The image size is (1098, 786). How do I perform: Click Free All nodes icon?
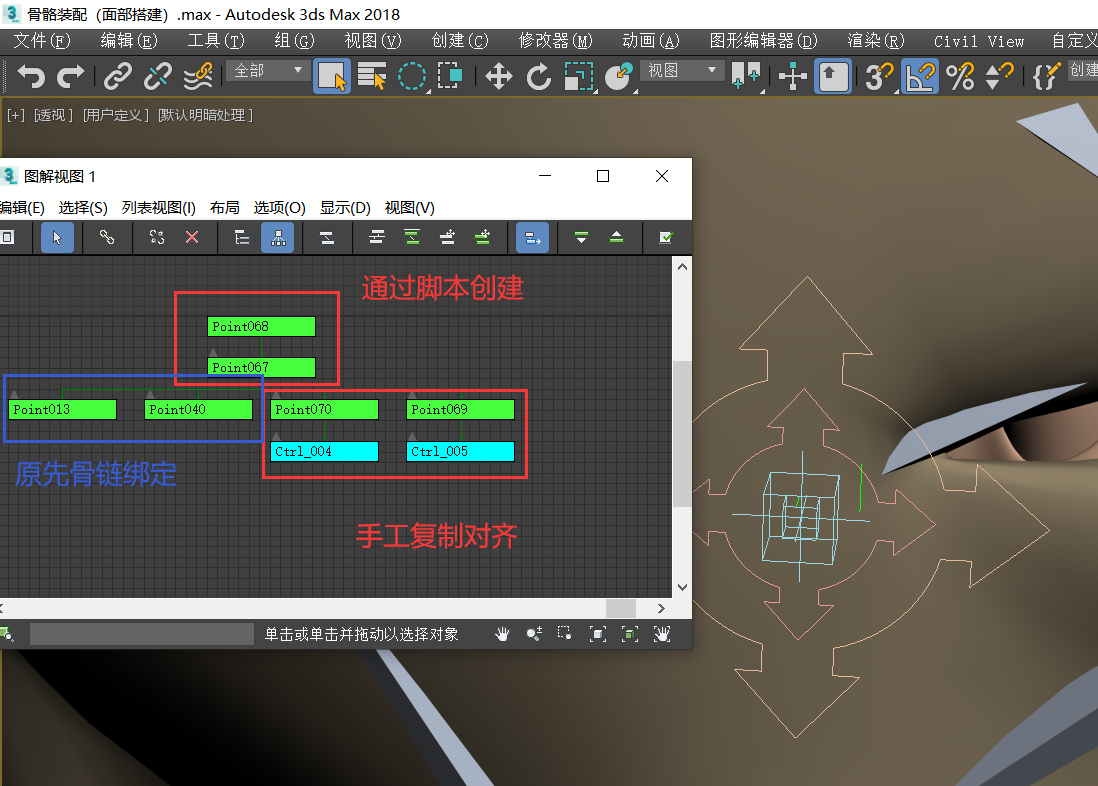(x=447, y=237)
